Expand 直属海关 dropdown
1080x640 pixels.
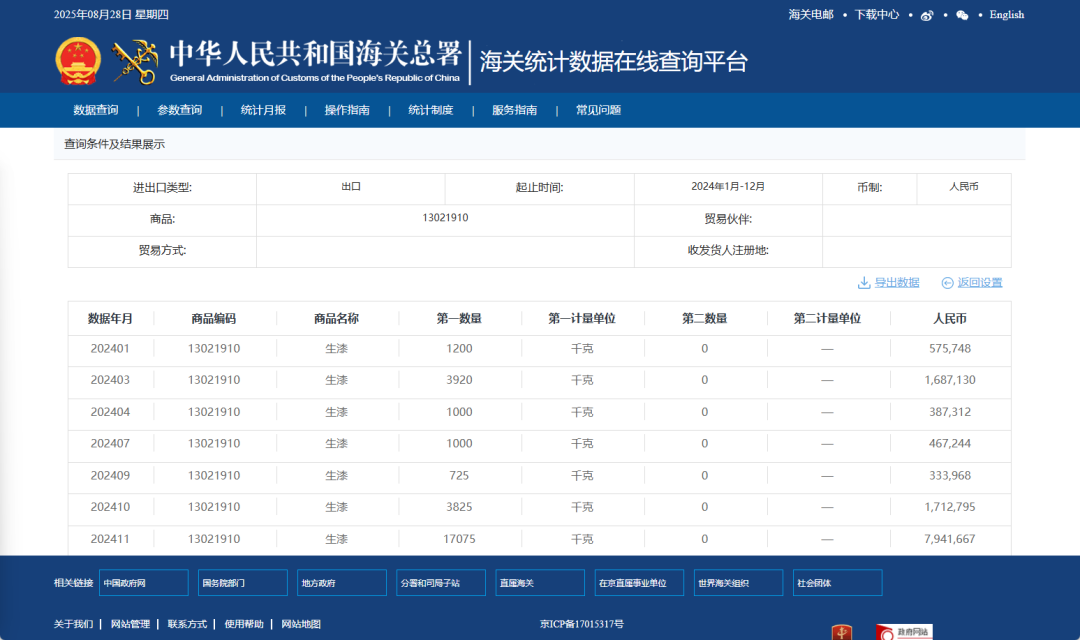click(541, 583)
